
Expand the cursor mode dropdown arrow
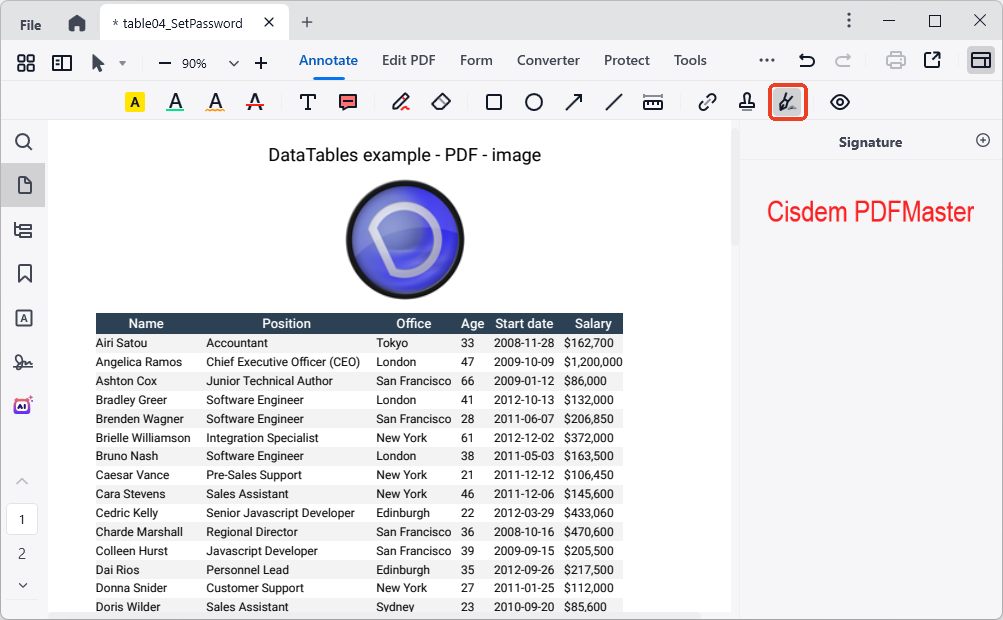click(x=122, y=63)
